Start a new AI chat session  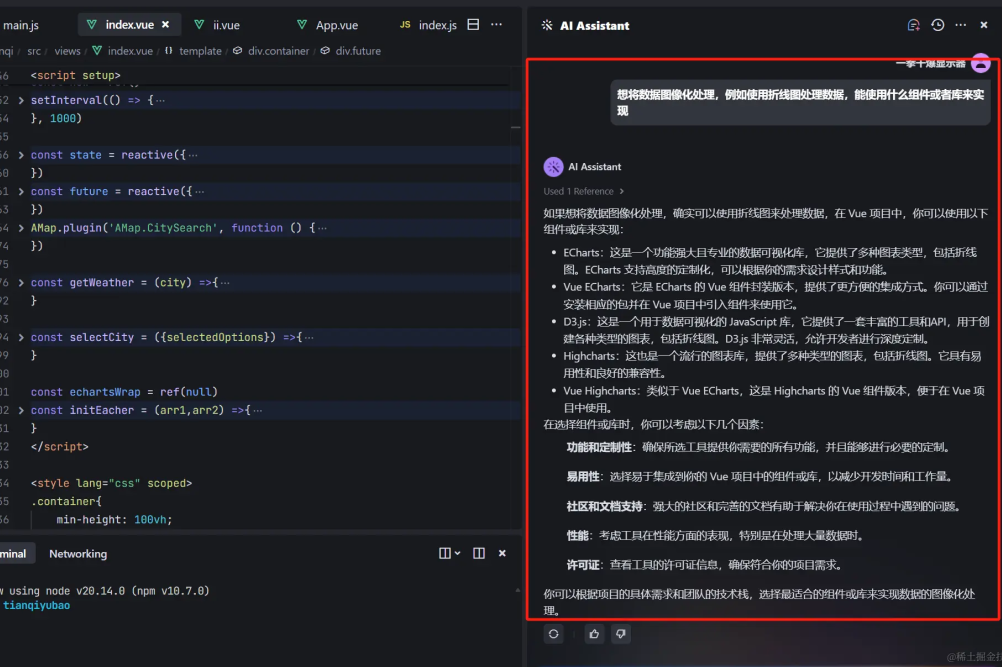click(x=913, y=25)
